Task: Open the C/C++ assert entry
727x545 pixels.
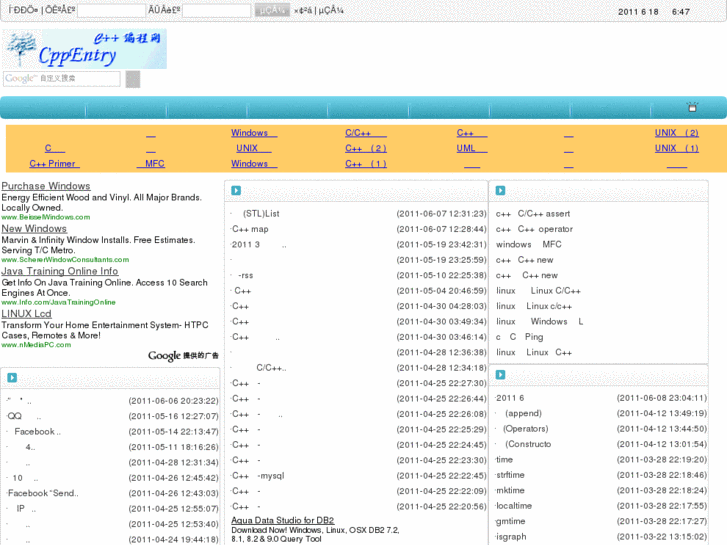Action: (533, 214)
